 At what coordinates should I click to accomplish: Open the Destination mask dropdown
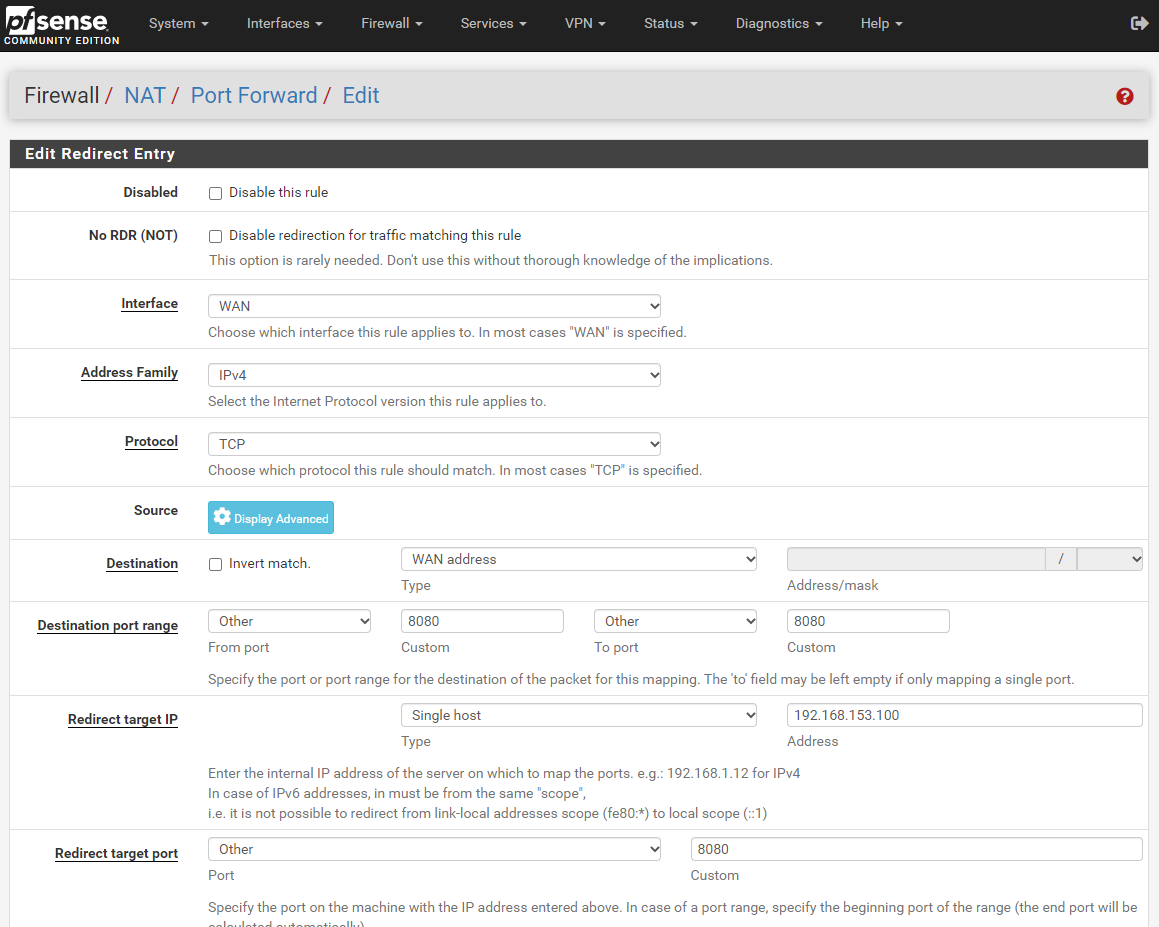pyautogui.click(x=1109, y=559)
